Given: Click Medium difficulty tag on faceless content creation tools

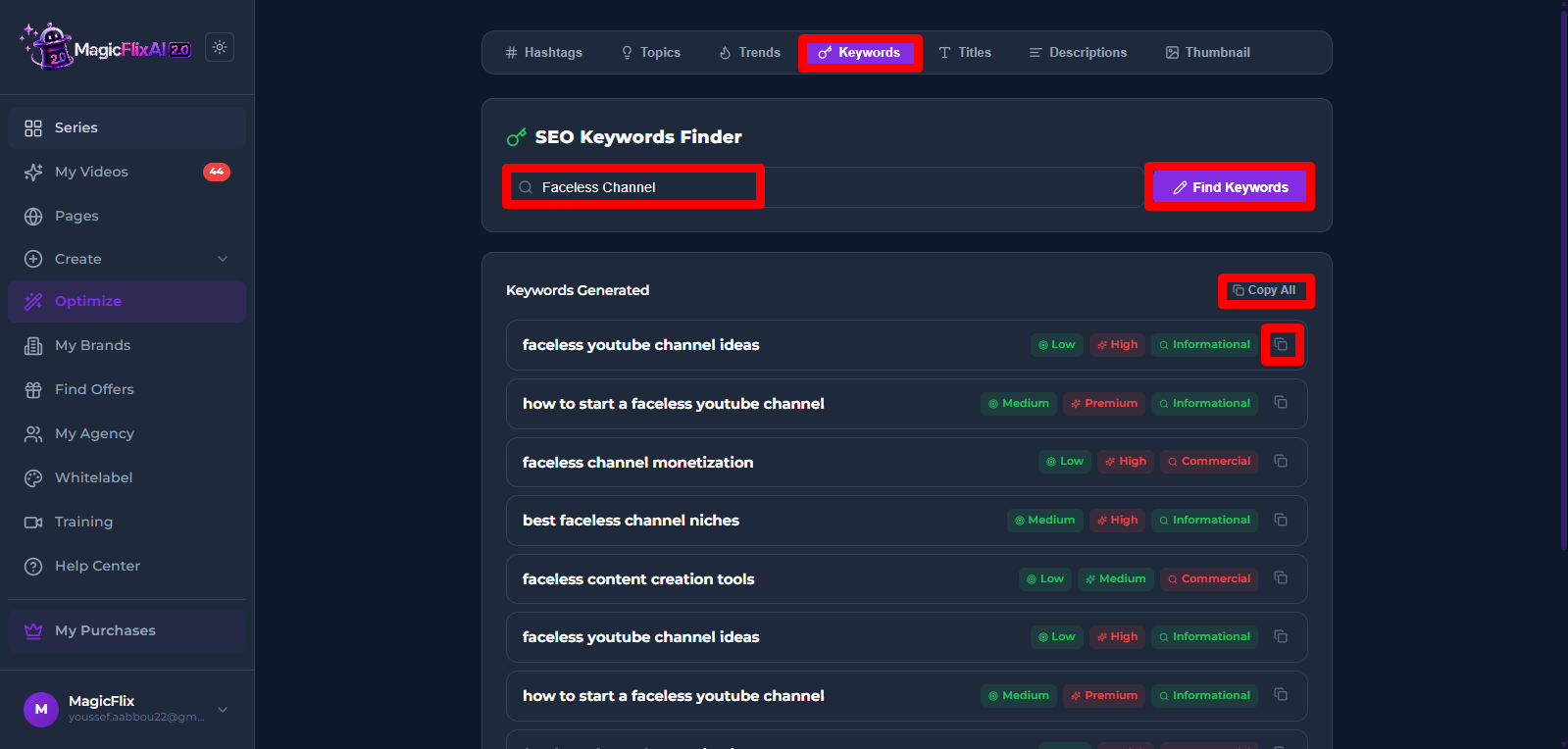Looking at the screenshot, I should pyautogui.click(x=1116, y=578).
